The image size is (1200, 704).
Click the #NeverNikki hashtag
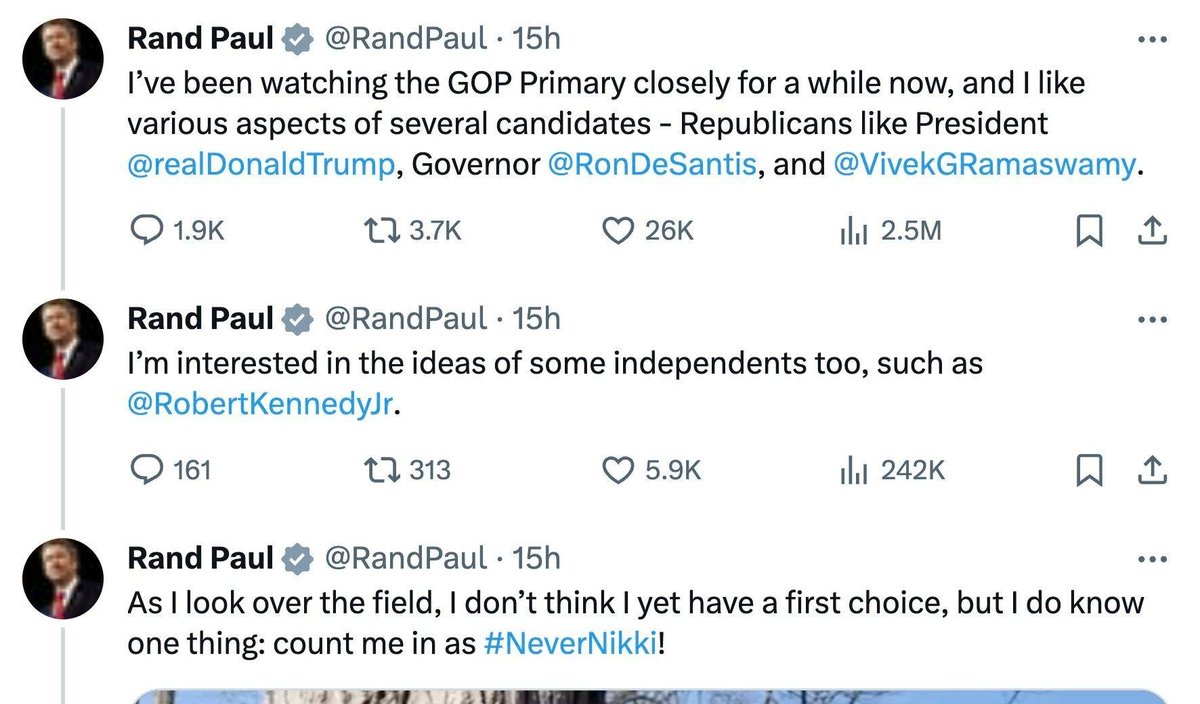(x=570, y=644)
